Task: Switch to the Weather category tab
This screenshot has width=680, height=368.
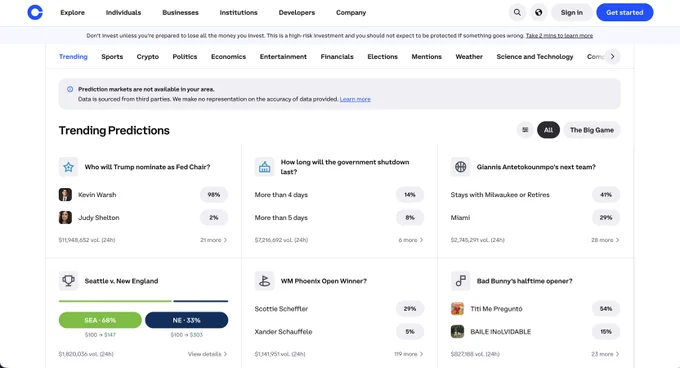Action: [x=469, y=57]
